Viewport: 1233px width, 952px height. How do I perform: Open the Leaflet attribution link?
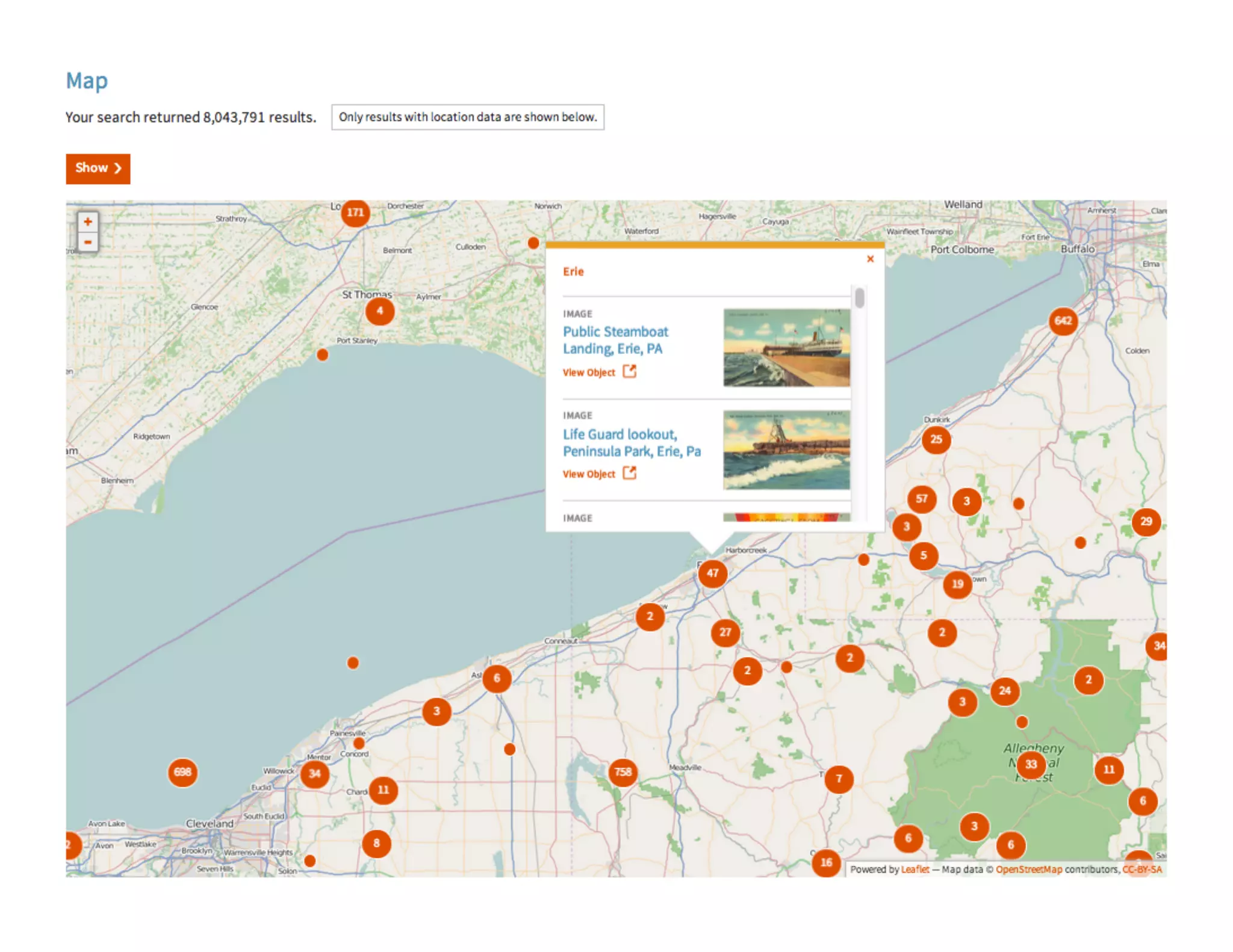pyautogui.click(x=915, y=870)
